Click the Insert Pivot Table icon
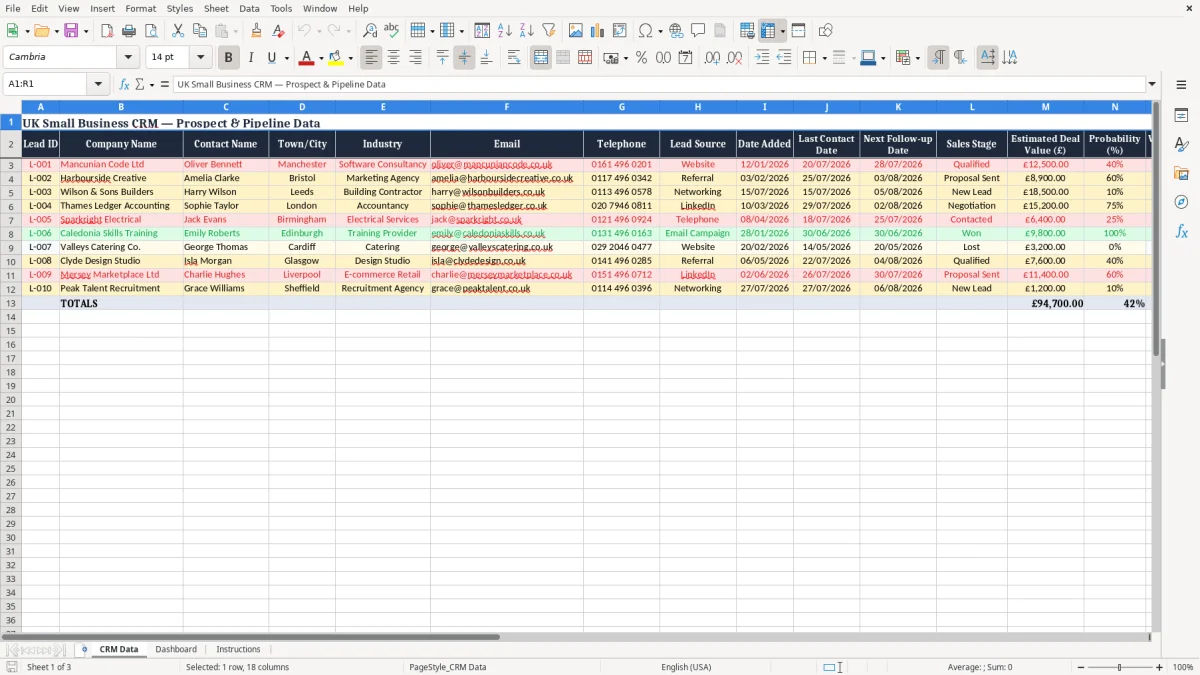This screenshot has height=675, width=1200. click(x=620, y=31)
